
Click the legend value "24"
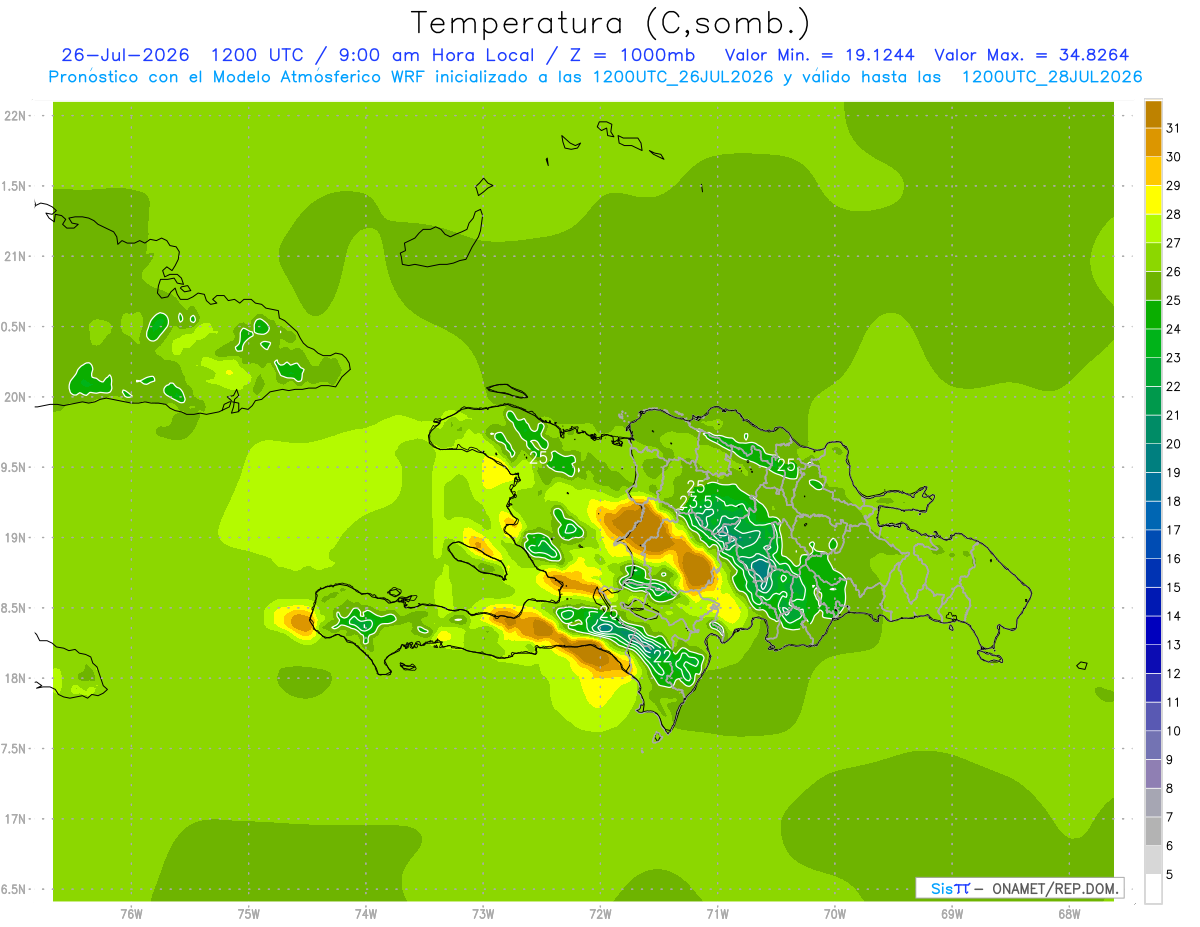point(1173,329)
